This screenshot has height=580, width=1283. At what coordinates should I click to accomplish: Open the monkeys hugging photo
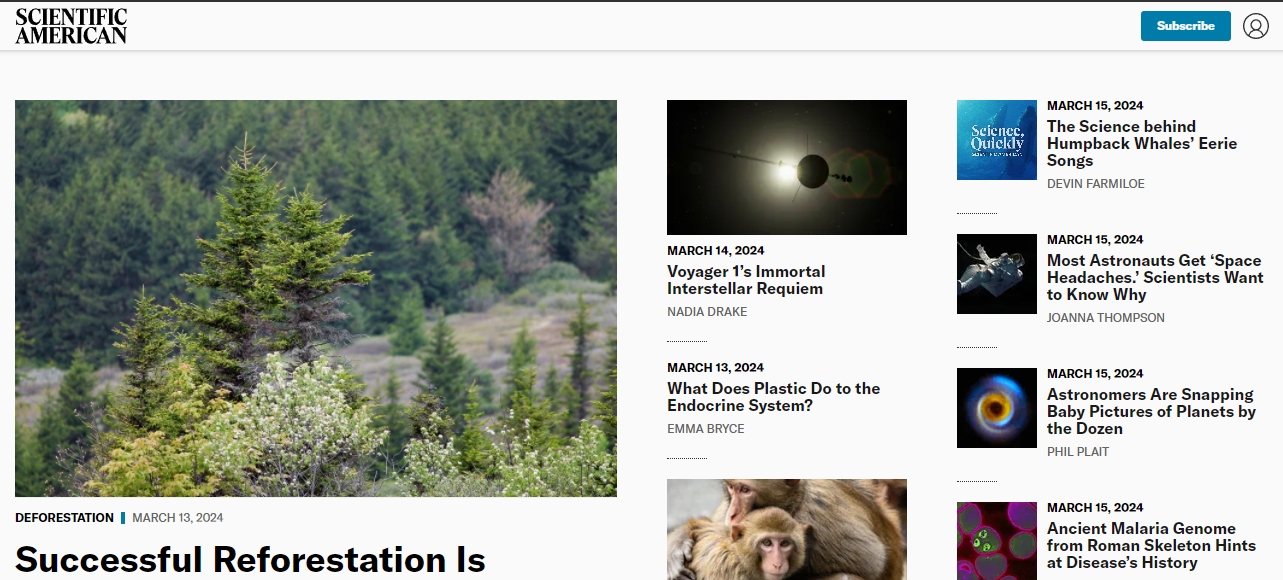[787, 529]
